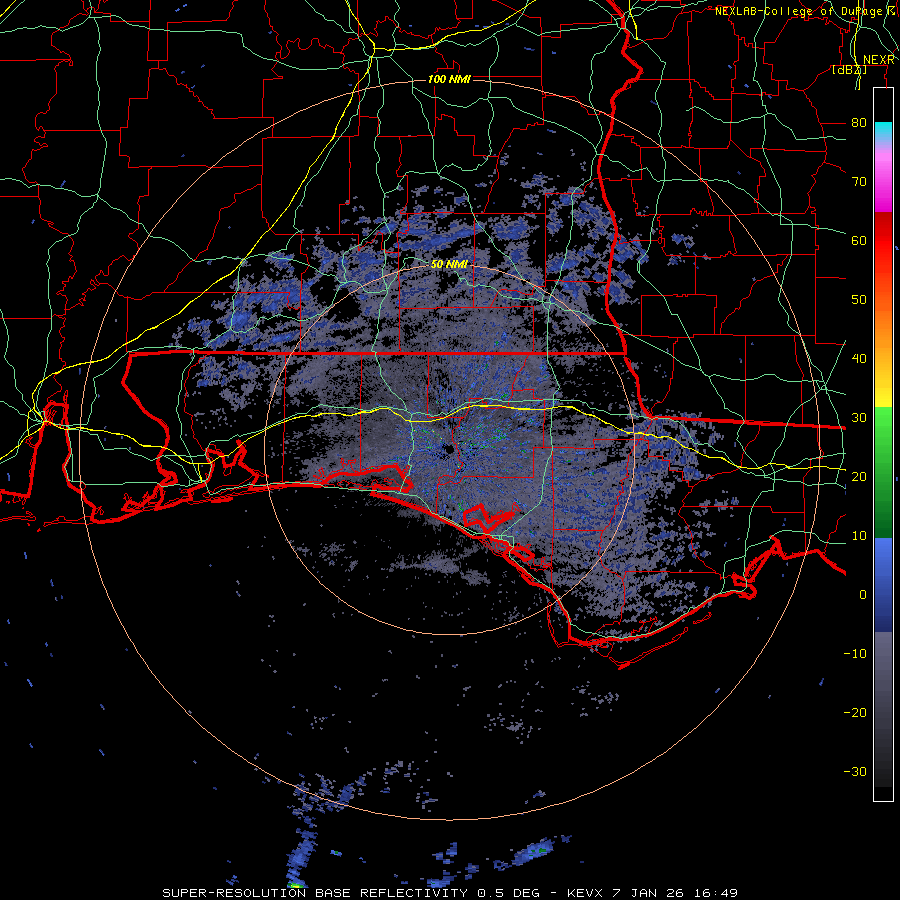Click the -30 value on the dBZ scale
Viewport: 900px width, 900px height.
(855, 772)
